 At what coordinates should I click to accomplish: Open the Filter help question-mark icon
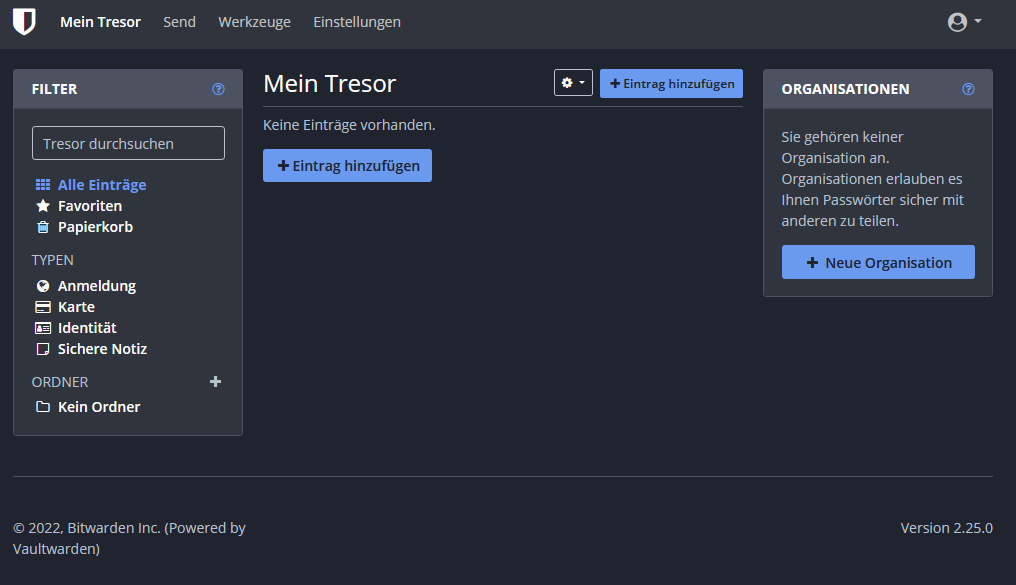218,89
